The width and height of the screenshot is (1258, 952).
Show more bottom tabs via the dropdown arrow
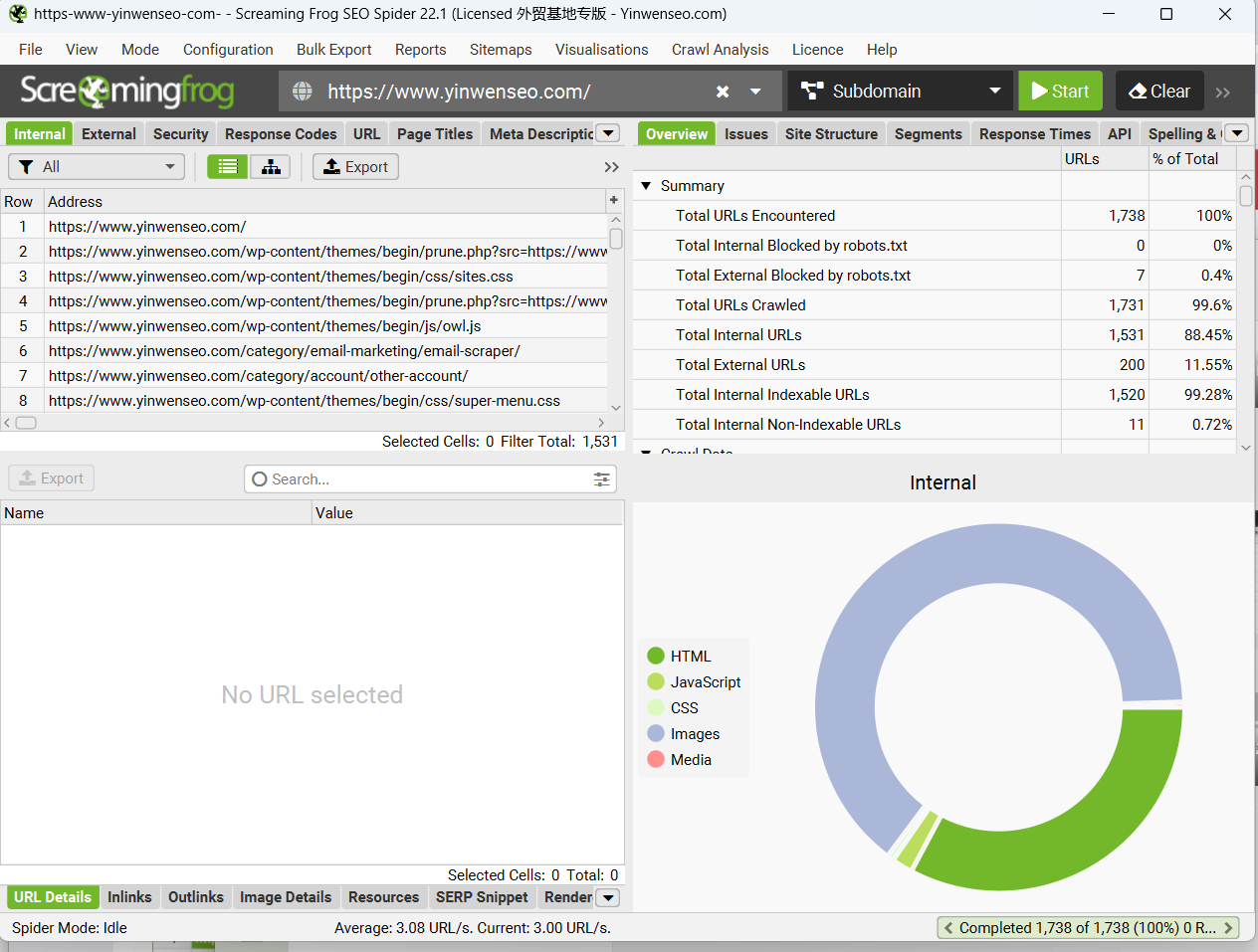tap(607, 897)
